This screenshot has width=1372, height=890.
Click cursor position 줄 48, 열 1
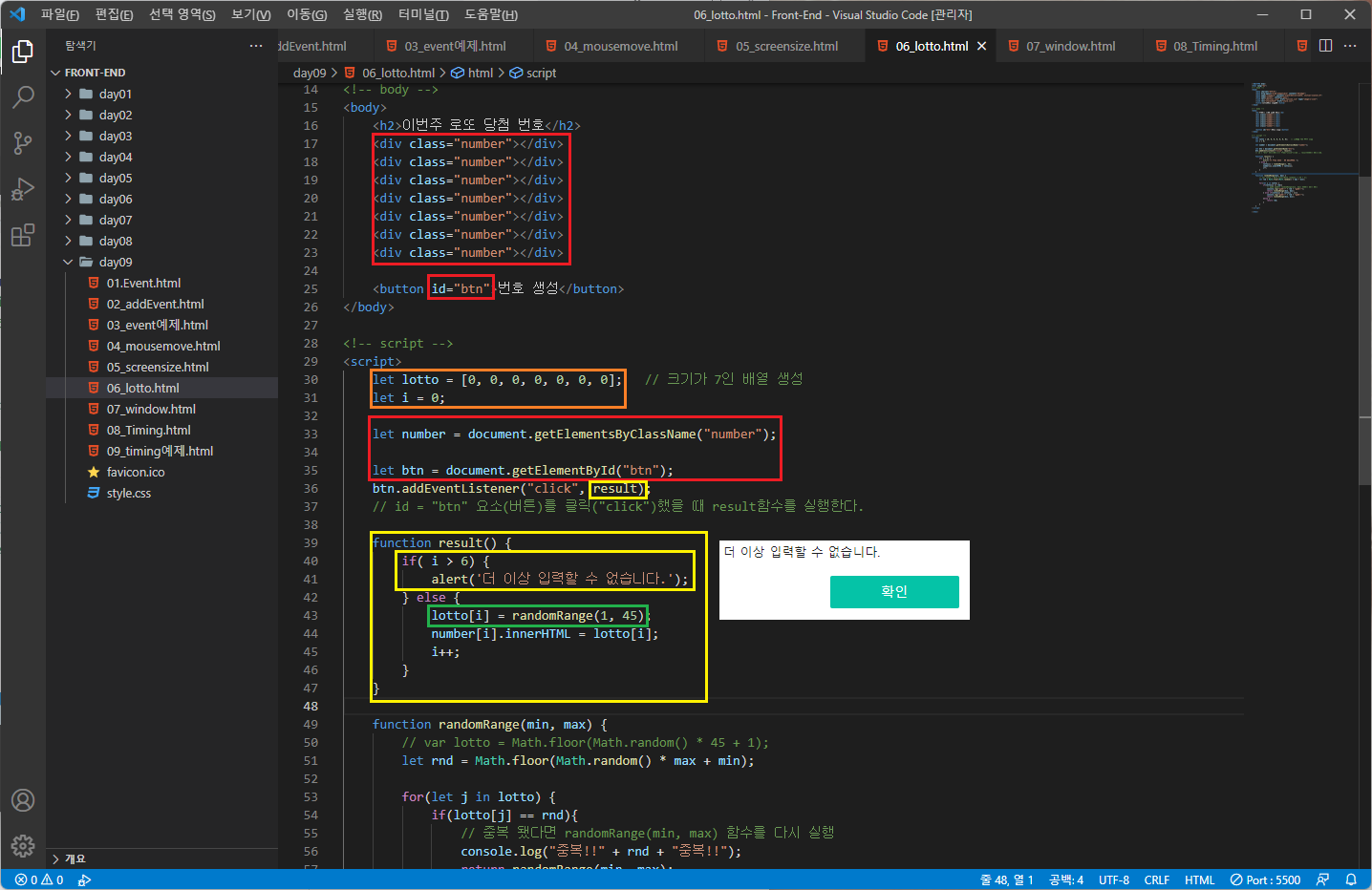[1007, 880]
